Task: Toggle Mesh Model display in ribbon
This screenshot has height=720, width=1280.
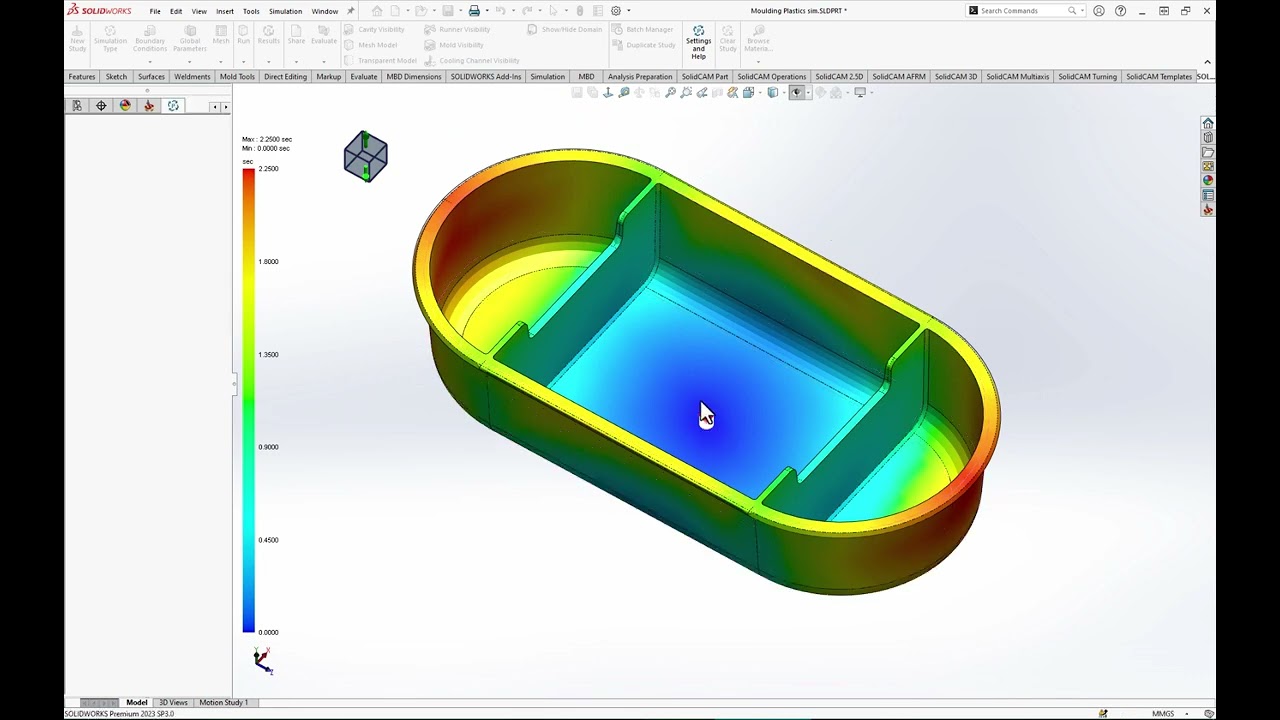Action: pos(371,45)
